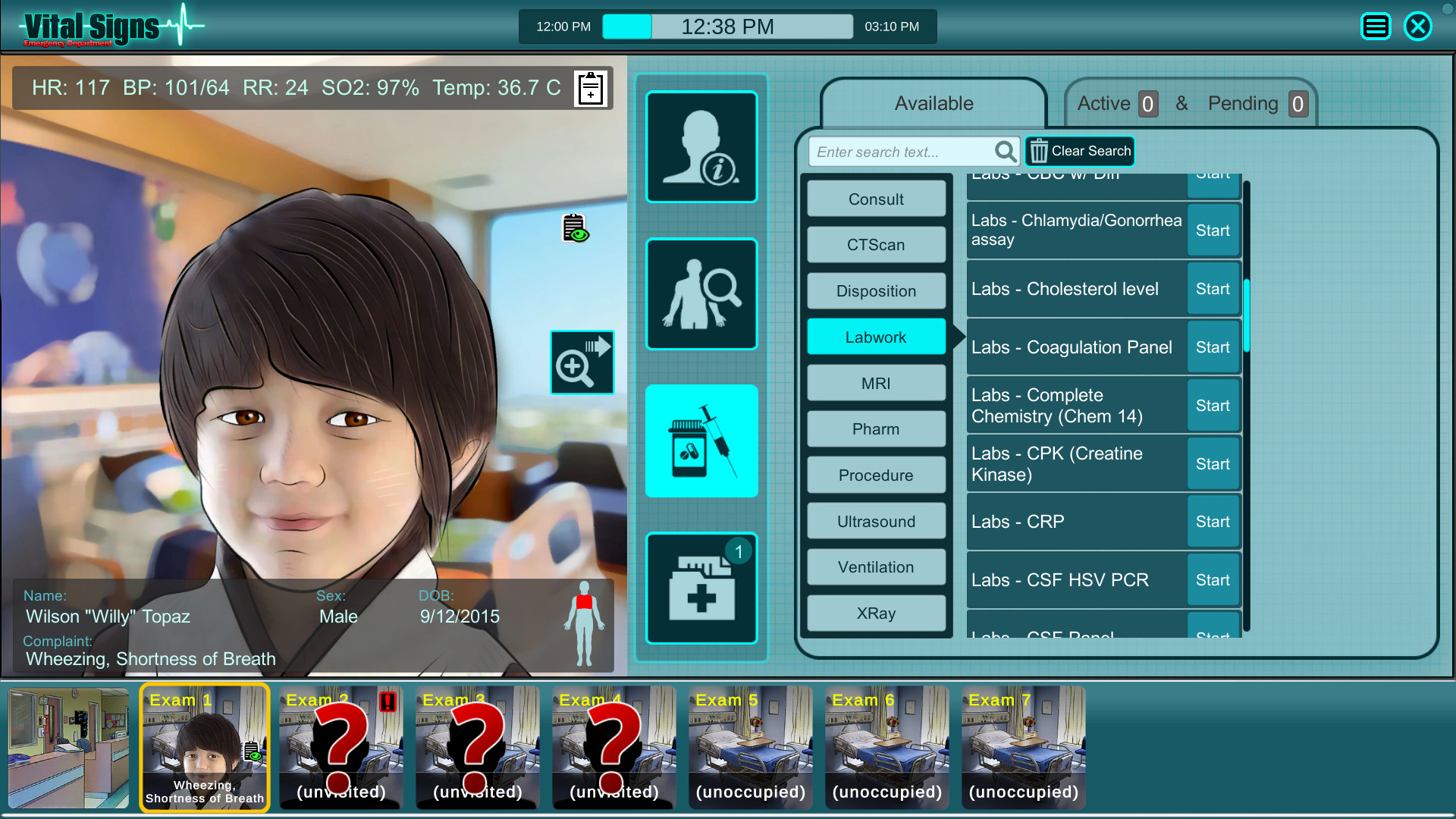The image size is (1456, 819).
Task: Click the vitals clipboard icon beside temperature
Action: point(590,88)
